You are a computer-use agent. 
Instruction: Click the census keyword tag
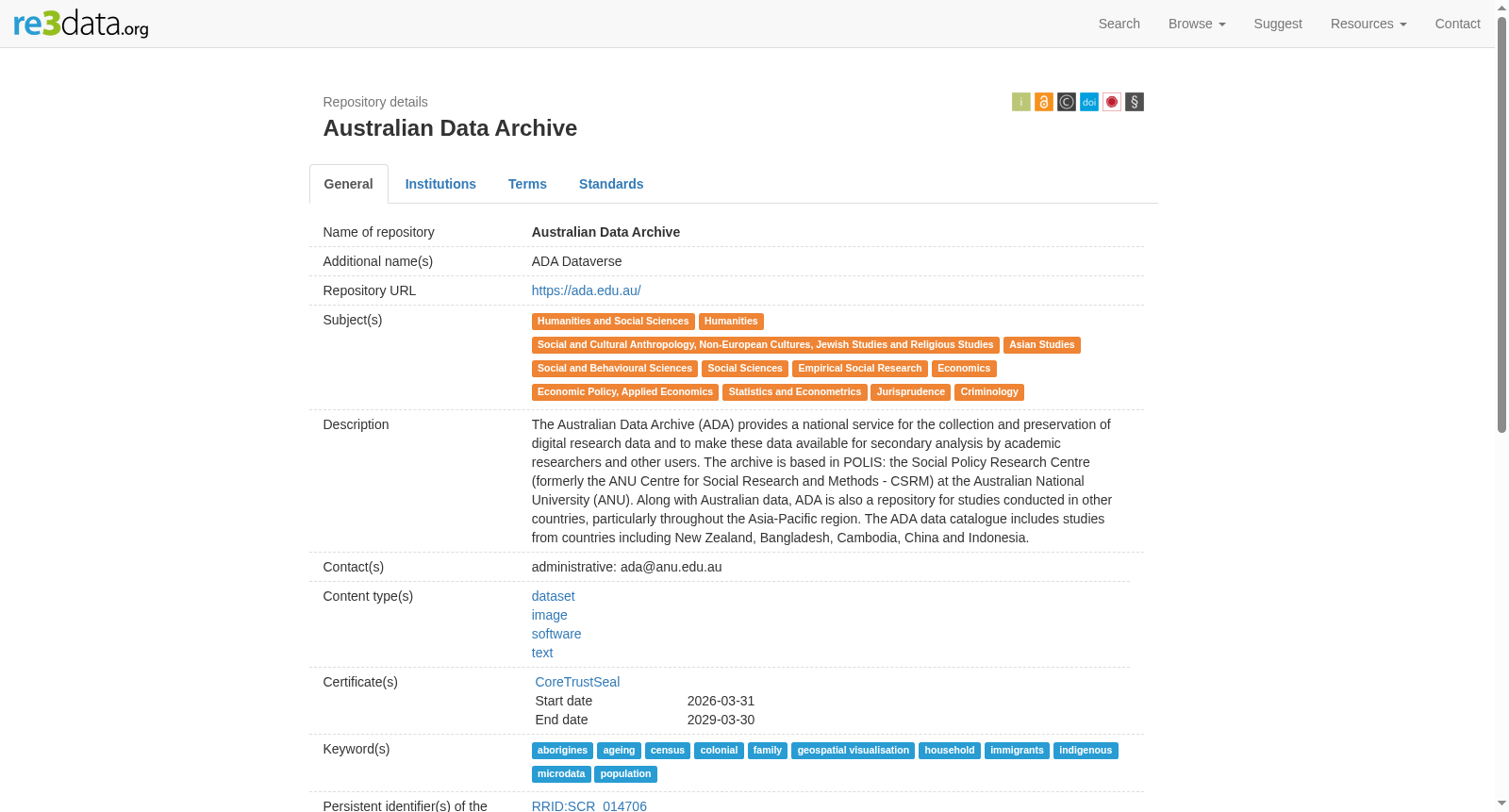[x=668, y=751]
